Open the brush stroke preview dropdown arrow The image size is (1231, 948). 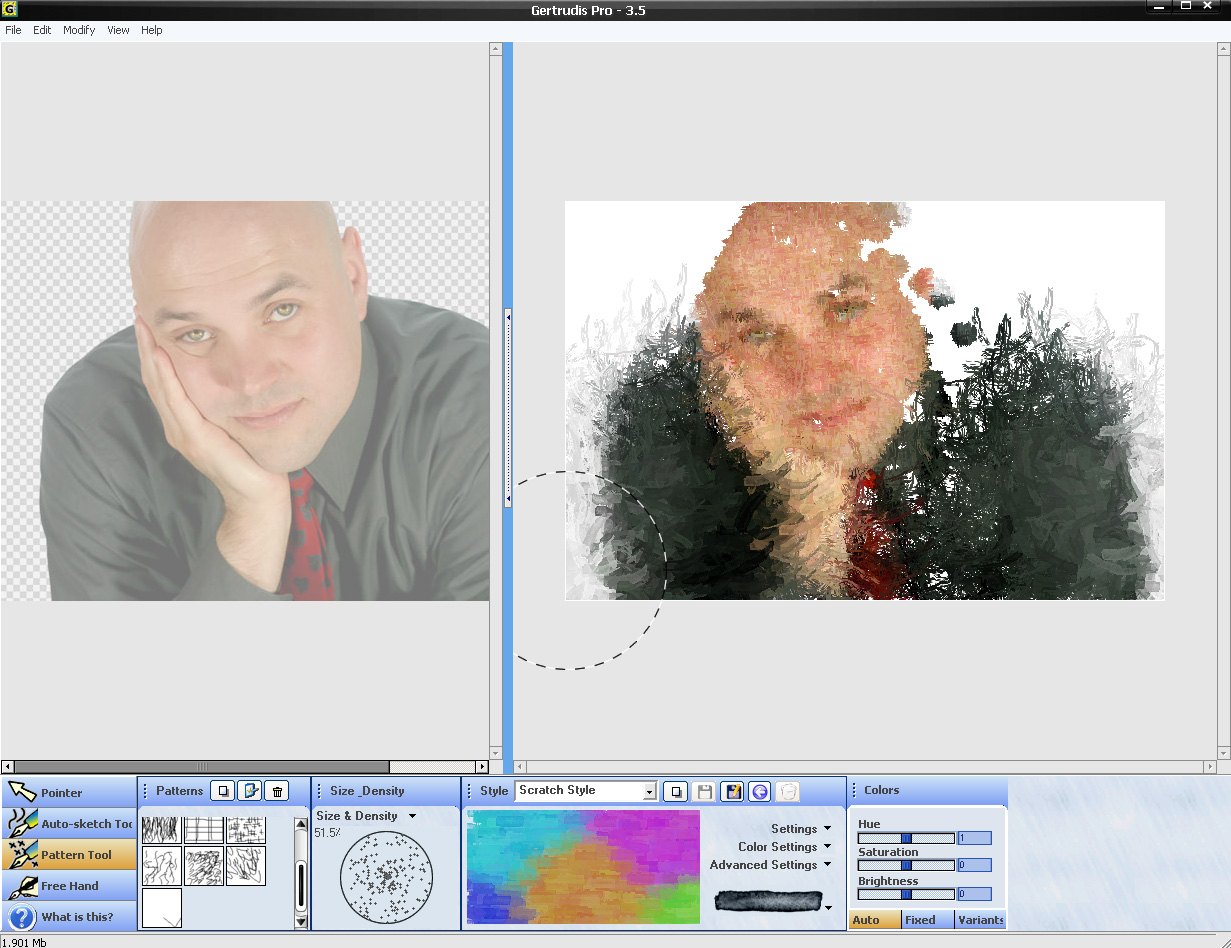pos(827,908)
